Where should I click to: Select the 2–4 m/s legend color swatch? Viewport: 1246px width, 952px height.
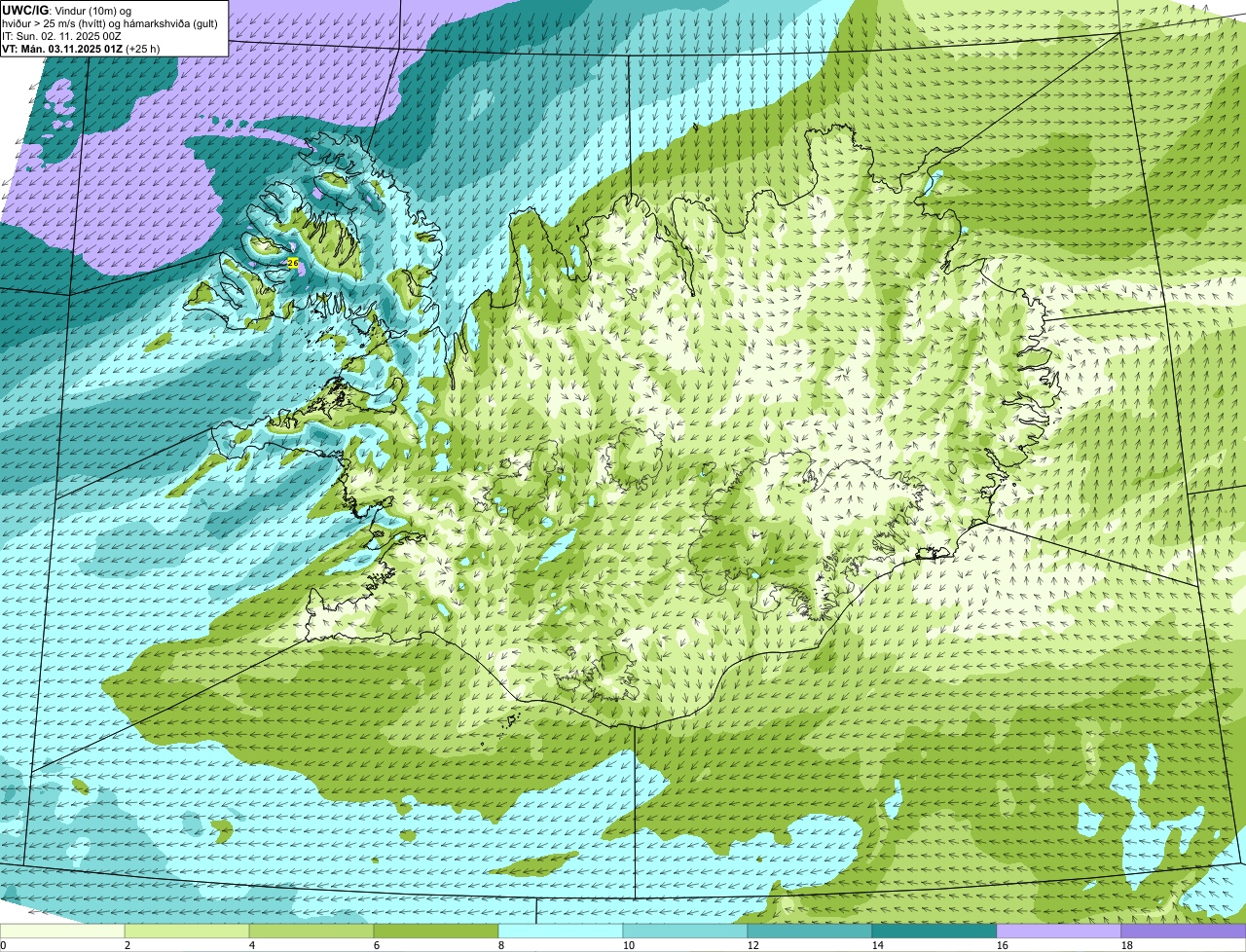(187, 931)
